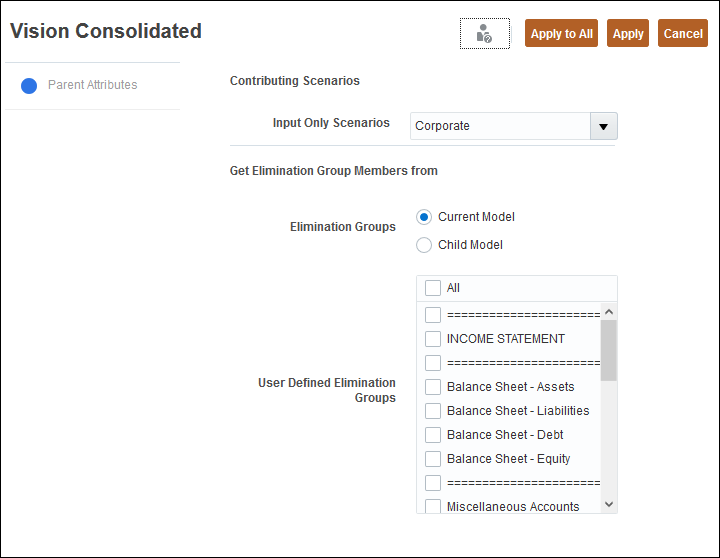
Task: Check the INCOME STATEMENT checkbox
Action: (433, 339)
